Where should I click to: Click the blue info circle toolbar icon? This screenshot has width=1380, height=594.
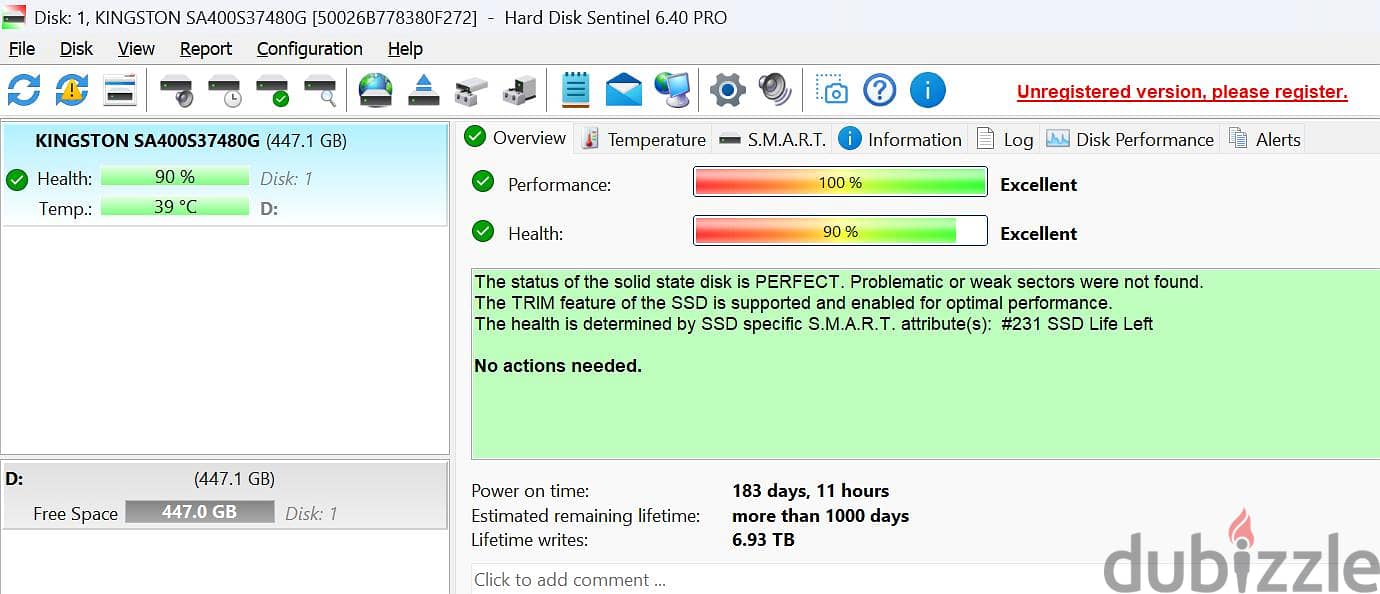[928, 90]
